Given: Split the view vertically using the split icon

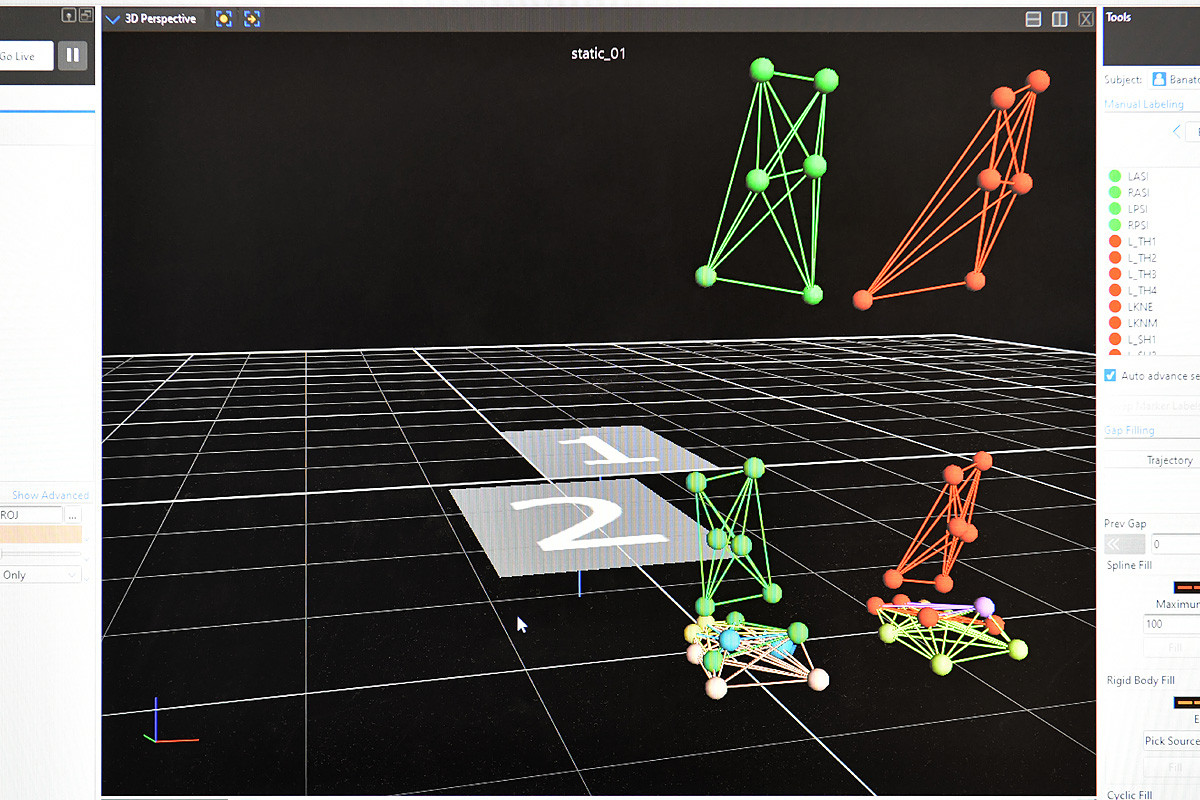Looking at the screenshot, I should click(x=1060, y=19).
